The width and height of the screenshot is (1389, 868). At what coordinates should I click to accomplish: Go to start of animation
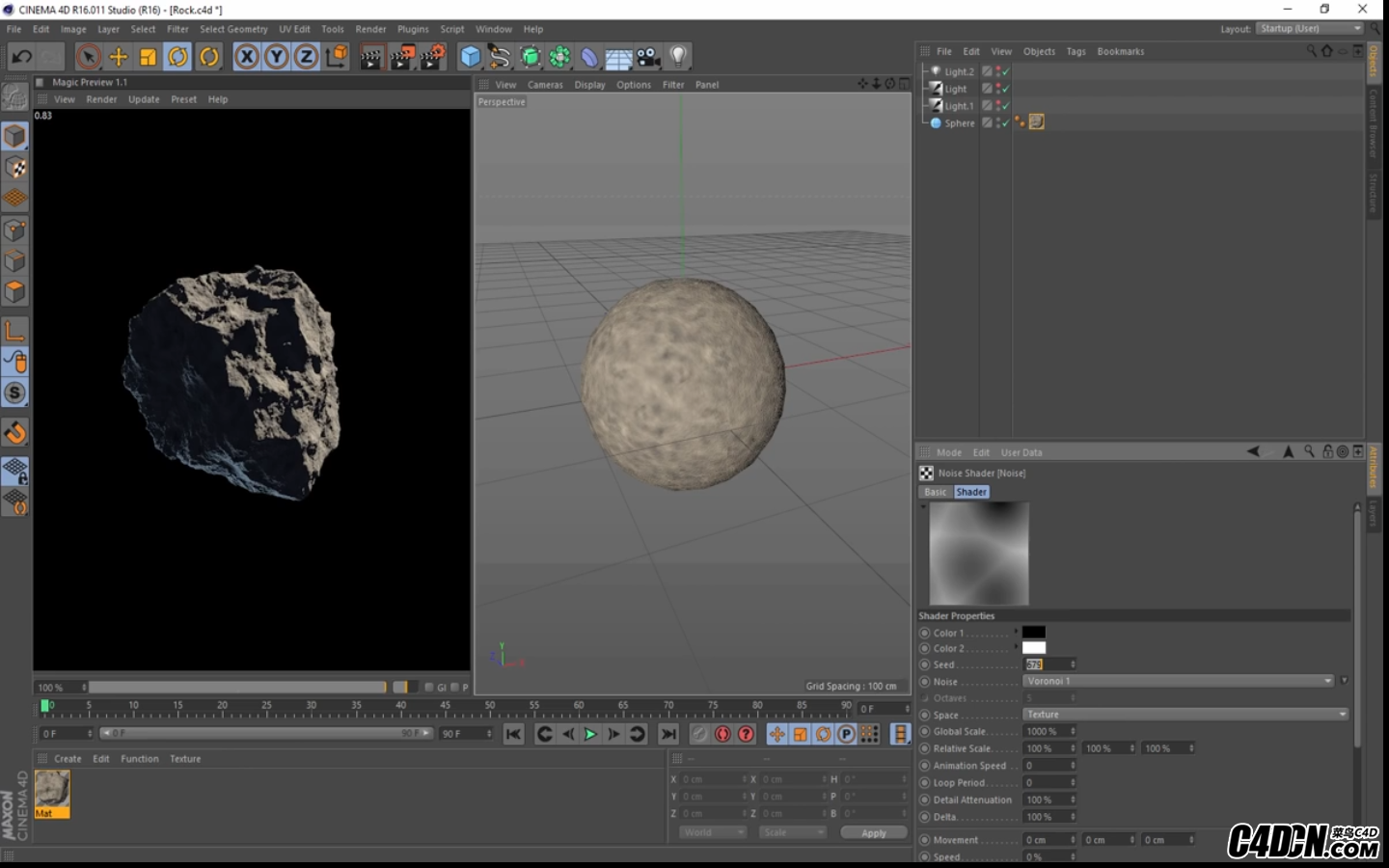click(x=514, y=735)
